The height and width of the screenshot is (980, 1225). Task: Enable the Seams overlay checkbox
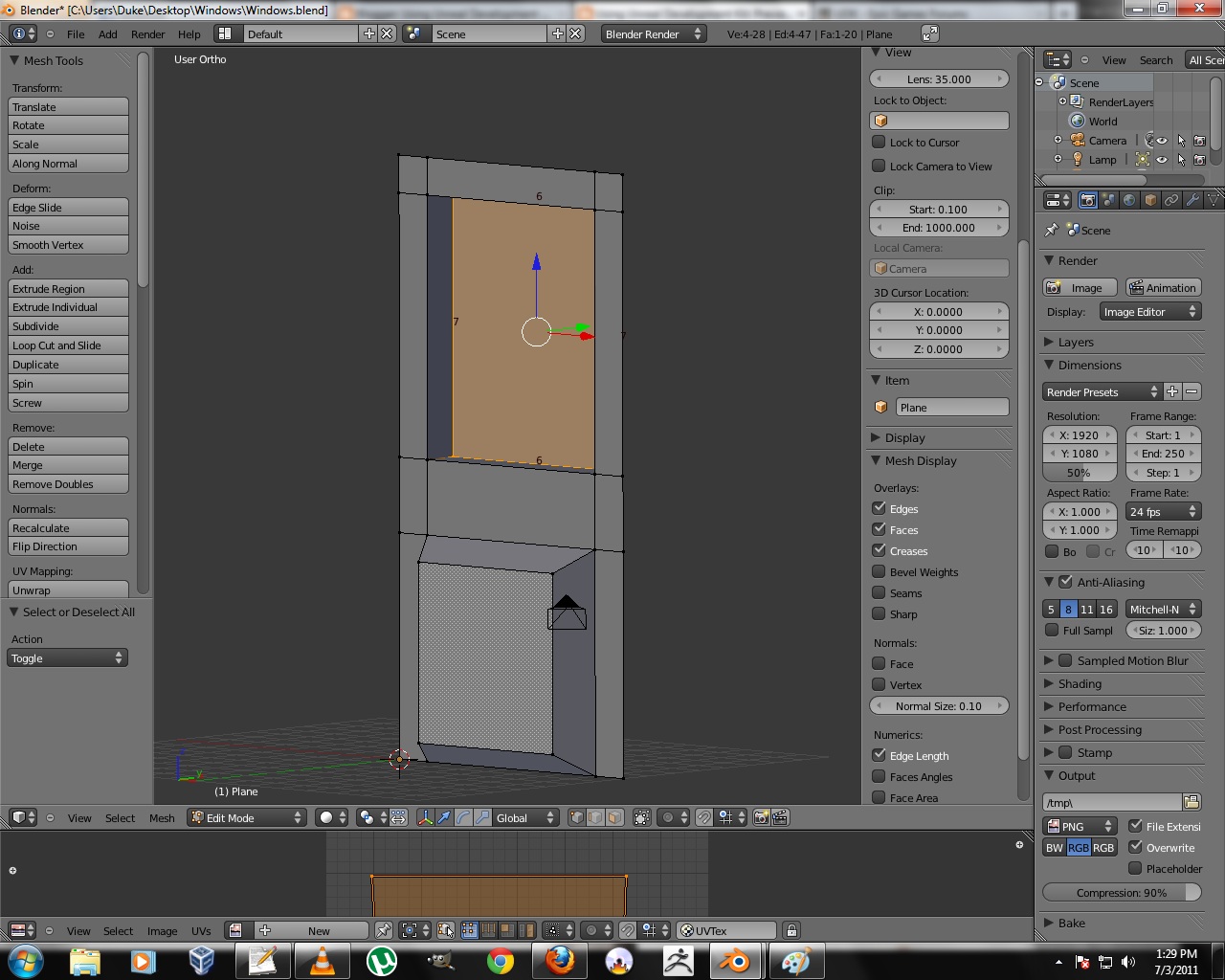(x=879, y=593)
